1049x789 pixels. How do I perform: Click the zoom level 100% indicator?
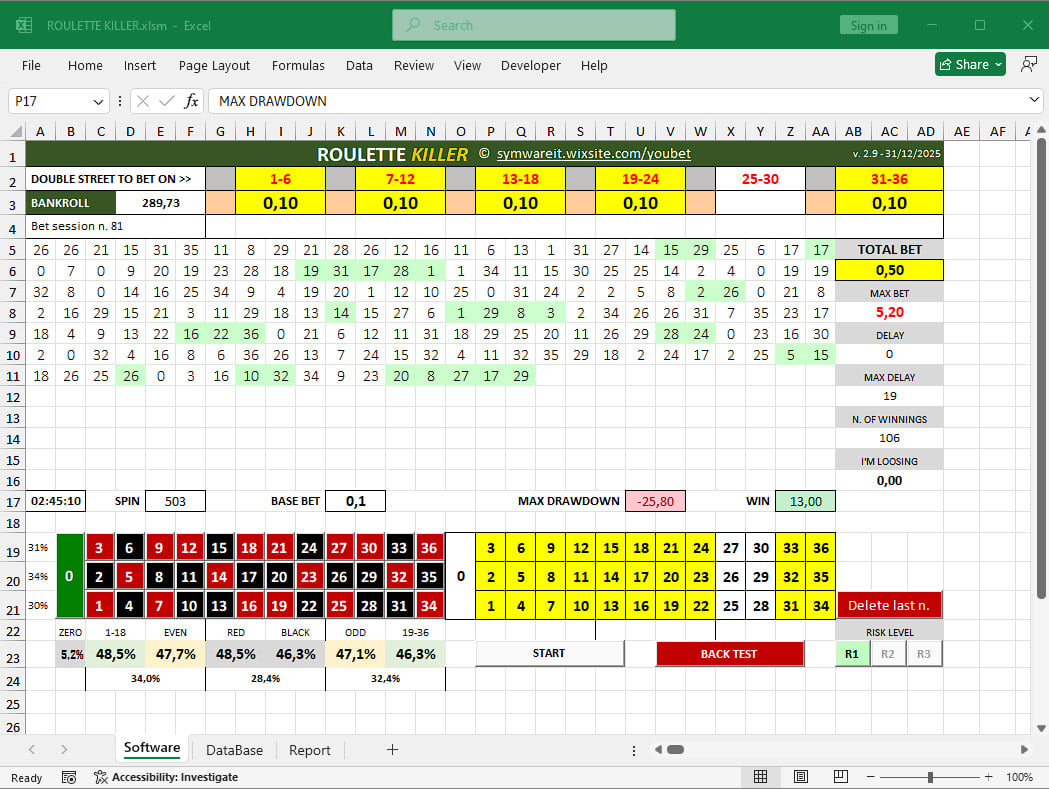1019,777
